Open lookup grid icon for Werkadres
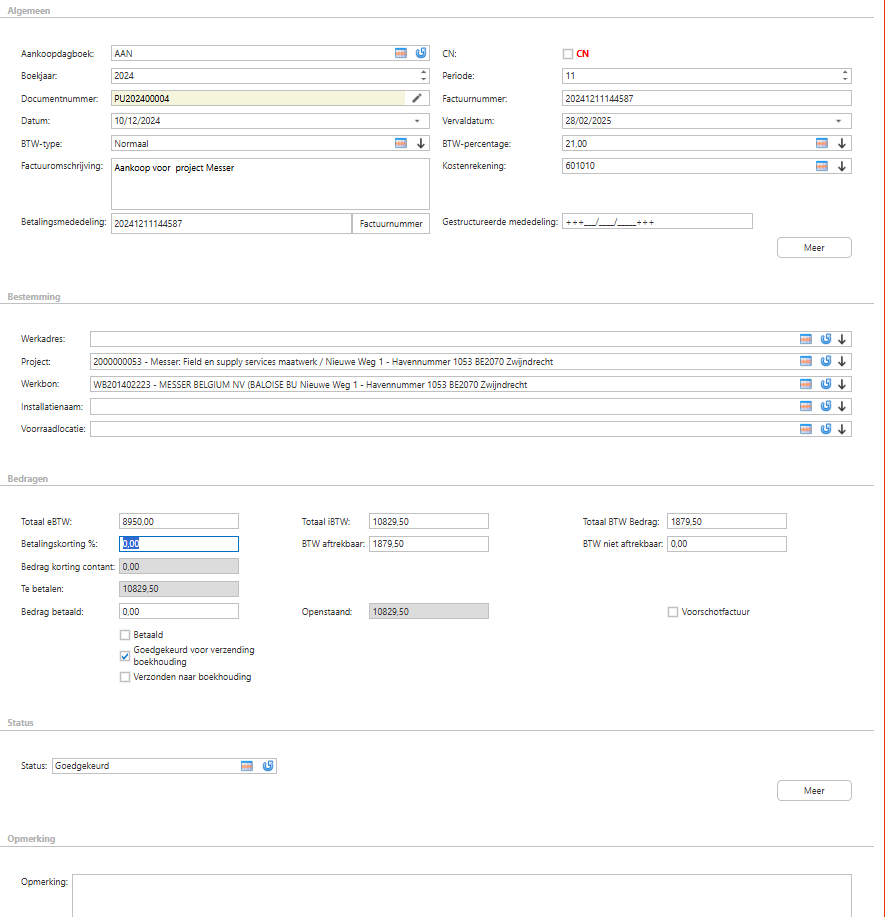This screenshot has width=886, height=917. [x=806, y=339]
